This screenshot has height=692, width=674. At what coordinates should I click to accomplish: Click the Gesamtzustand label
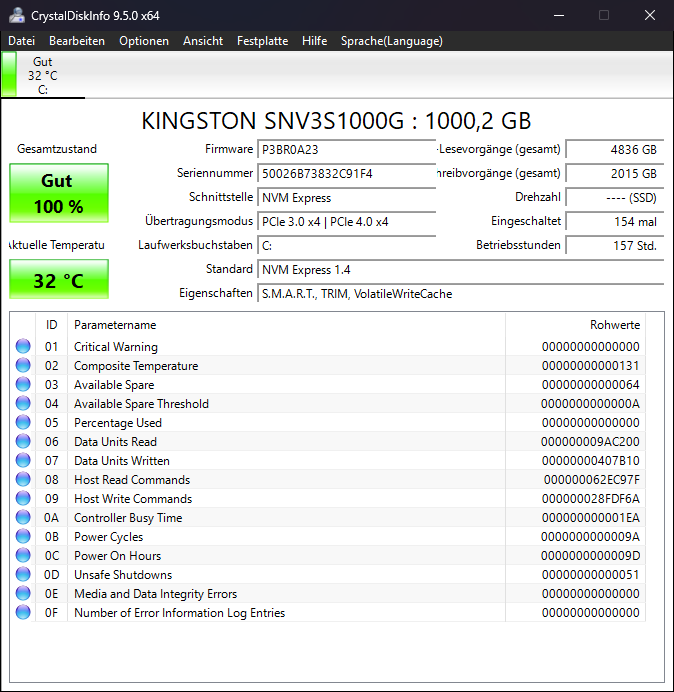(x=57, y=149)
